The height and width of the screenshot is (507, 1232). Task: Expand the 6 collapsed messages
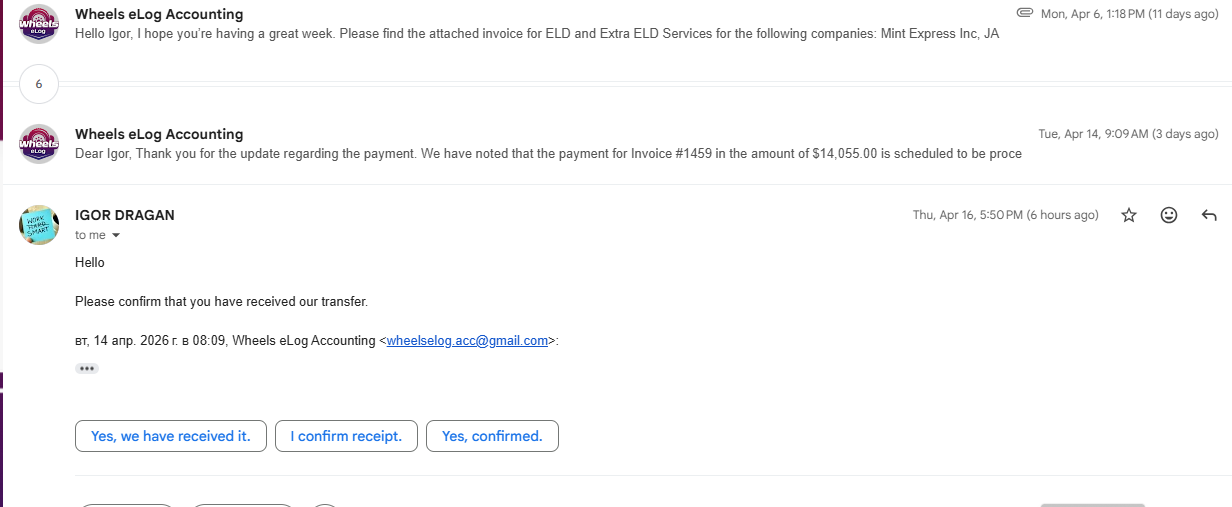[39, 85]
